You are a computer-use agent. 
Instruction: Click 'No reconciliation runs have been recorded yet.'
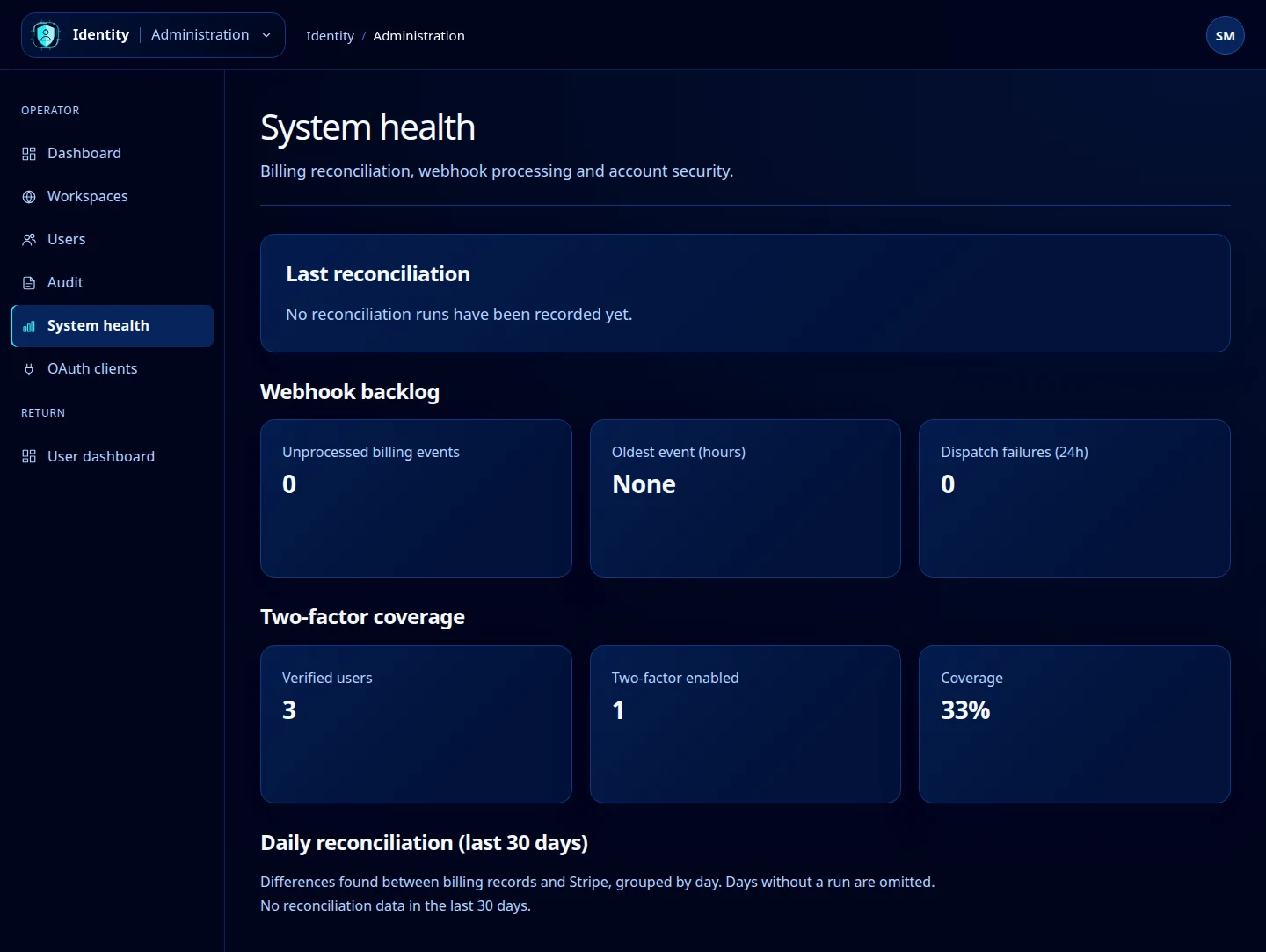pyautogui.click(x=459, y=314)
